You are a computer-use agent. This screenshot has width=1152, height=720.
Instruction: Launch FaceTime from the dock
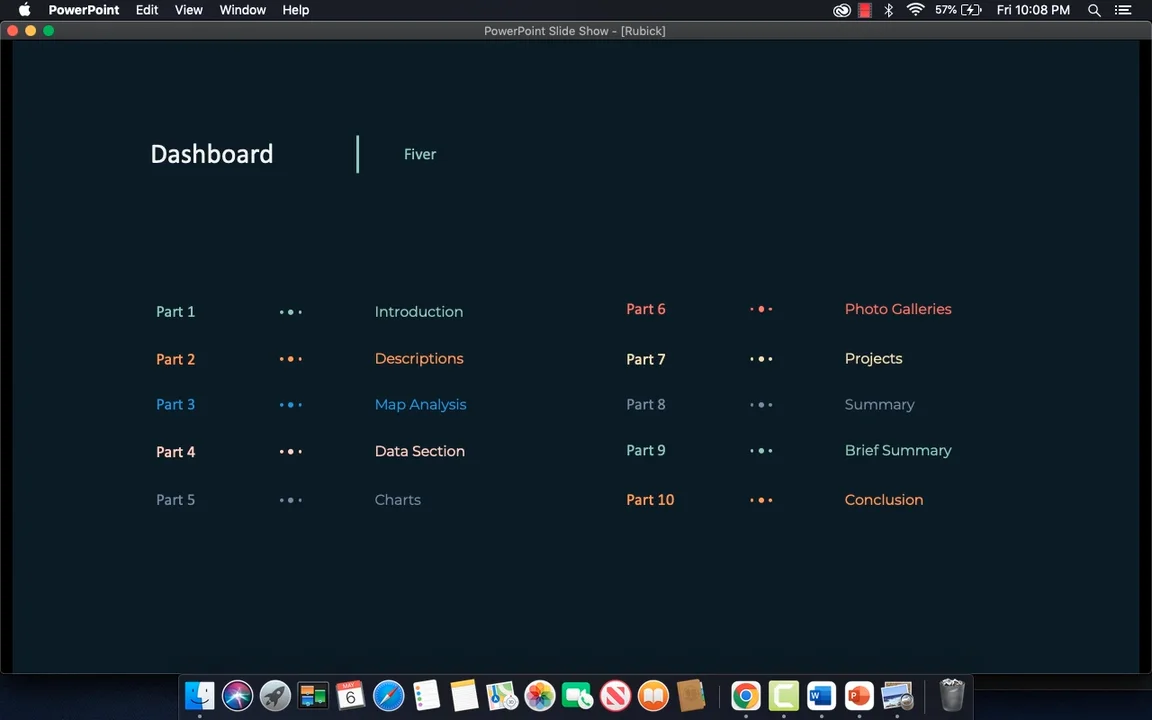577,695
